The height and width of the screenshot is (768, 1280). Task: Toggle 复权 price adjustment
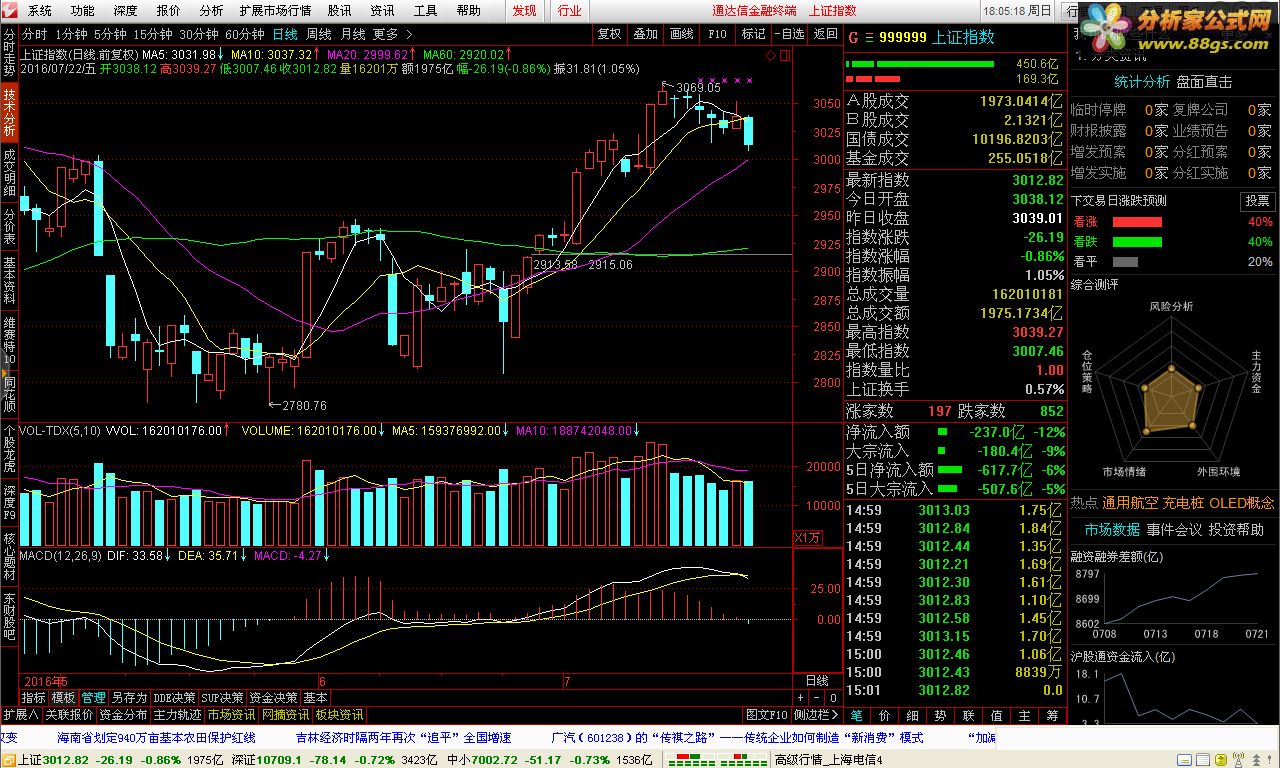point(609,34)
